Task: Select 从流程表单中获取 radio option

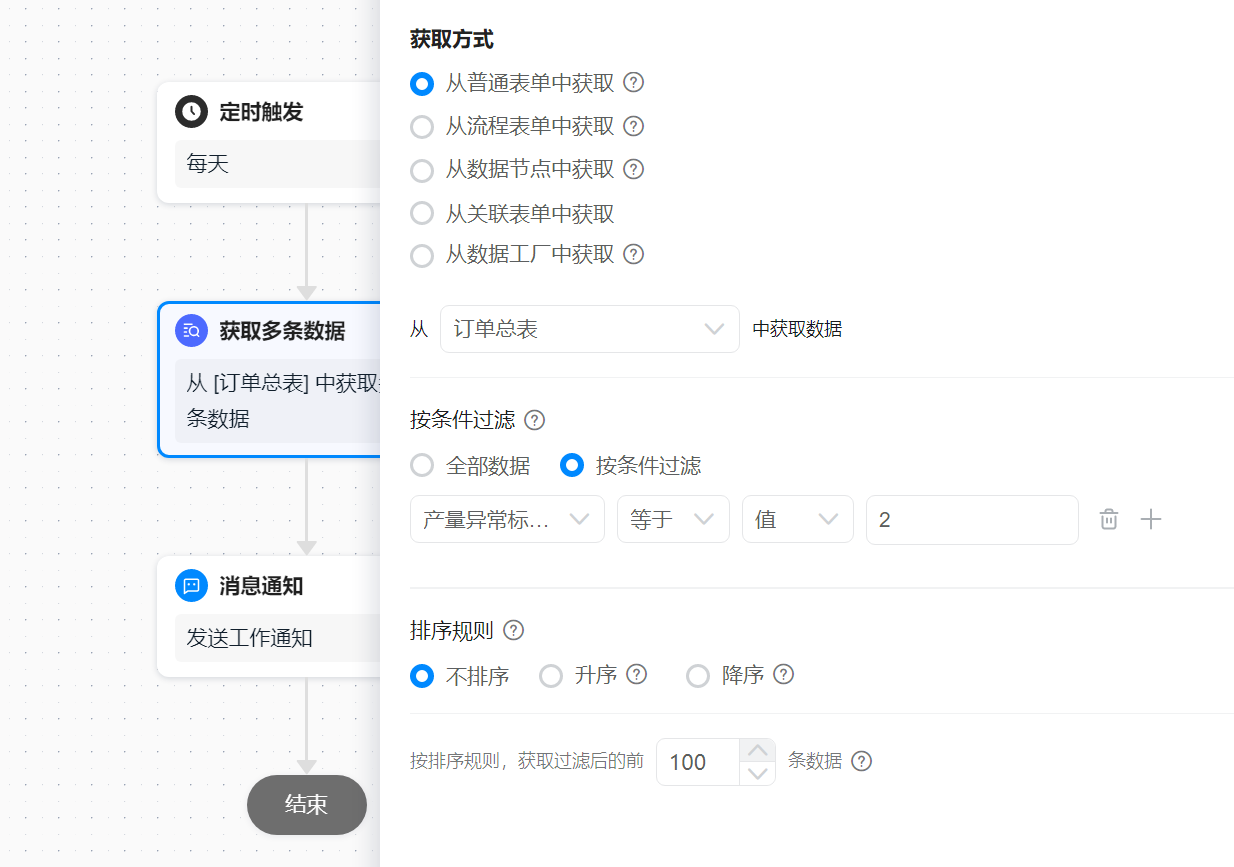Action: (x=422, y=127)
